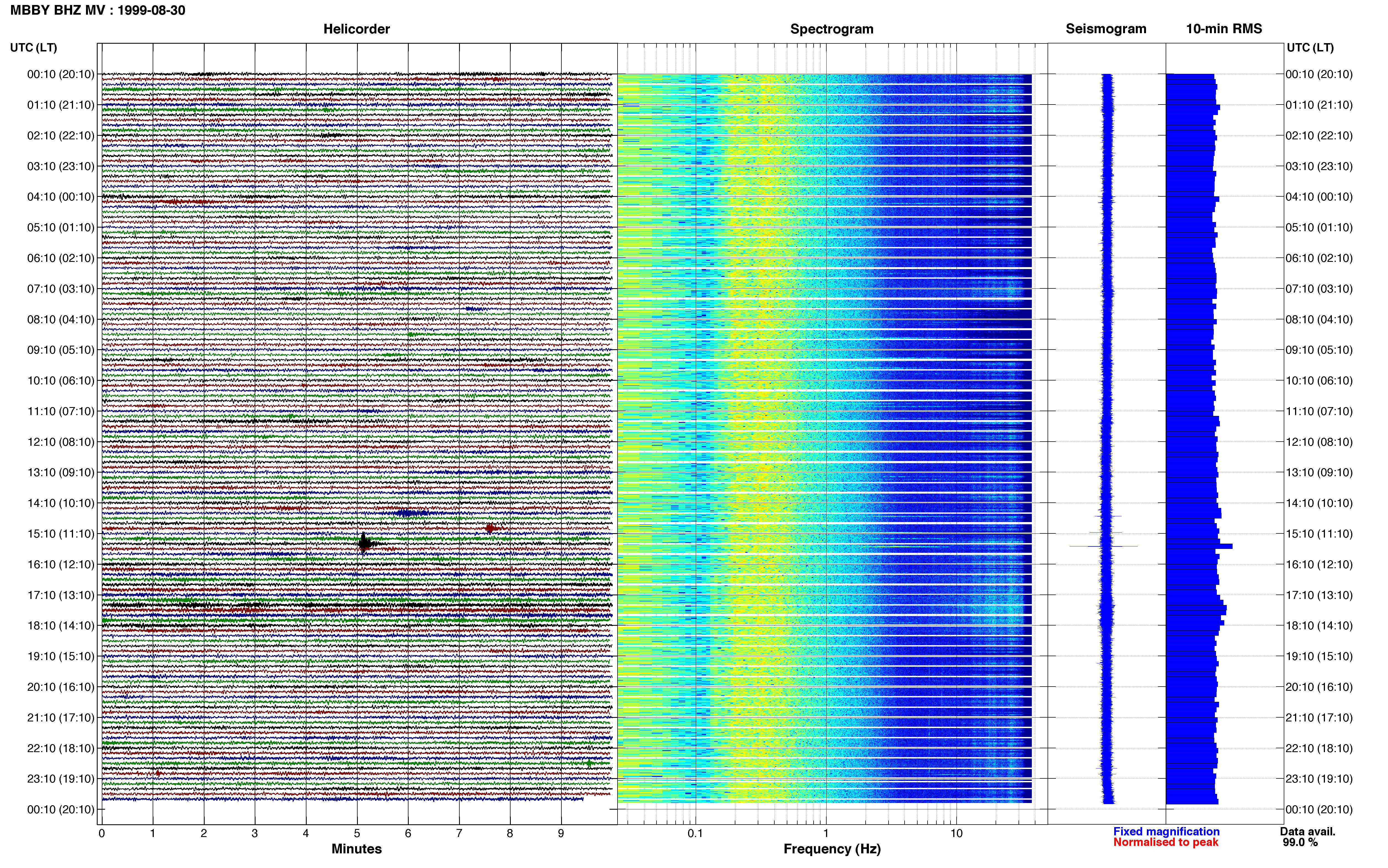Image resolution: width=1388 pixels, height=868 pixels.
Task: Click left time label 06:10 (02:10)
Action: [x=61, y=258]
